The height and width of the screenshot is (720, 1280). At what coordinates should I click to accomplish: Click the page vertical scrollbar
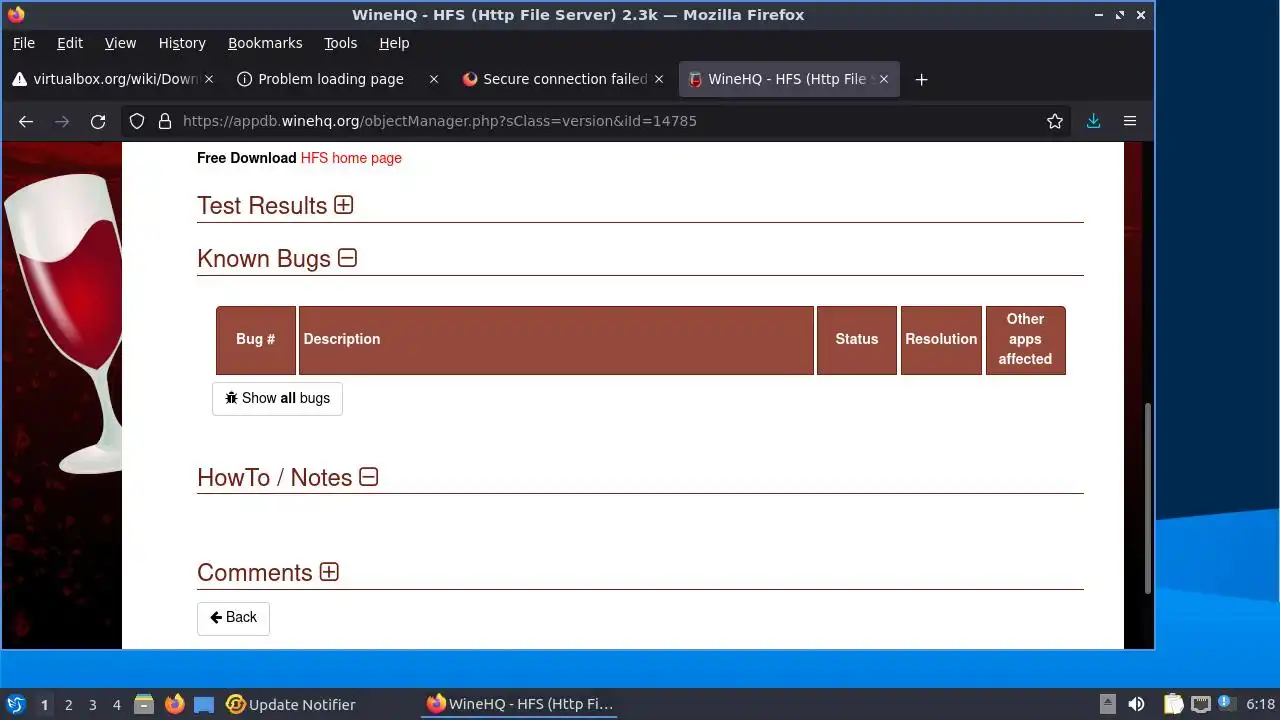click(1147, 497)
